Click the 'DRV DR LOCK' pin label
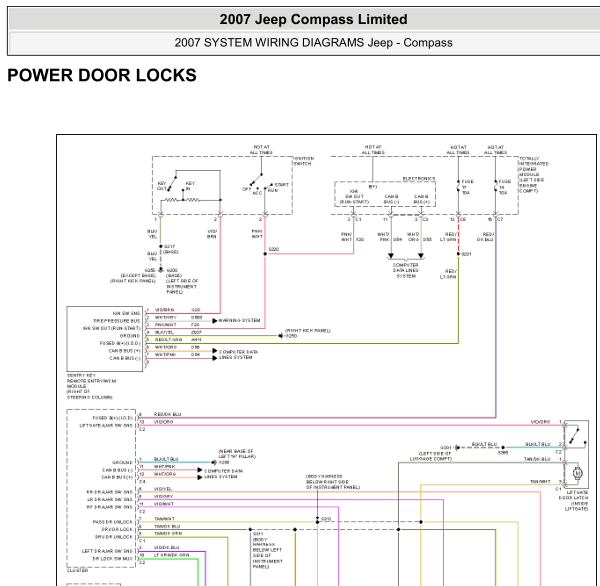The height and width of the screenshot is (586, 600). click(x=117, y=529)
